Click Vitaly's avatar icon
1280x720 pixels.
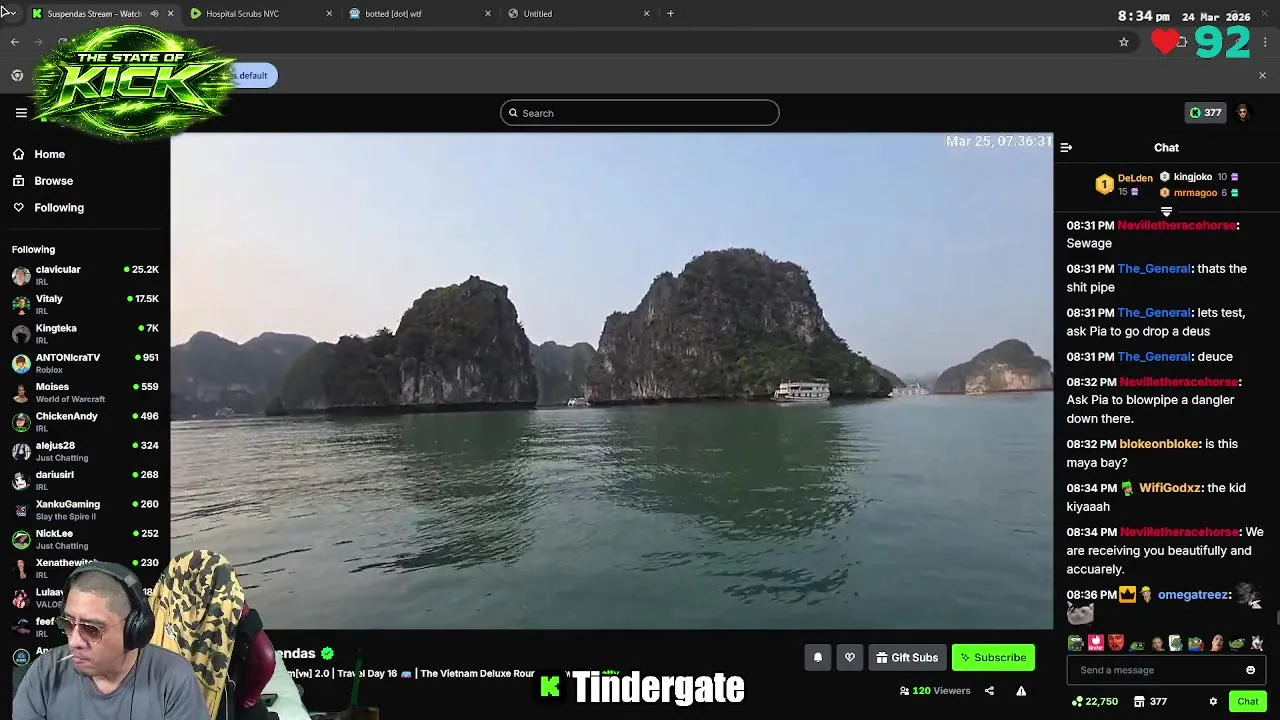pos(21,304)
